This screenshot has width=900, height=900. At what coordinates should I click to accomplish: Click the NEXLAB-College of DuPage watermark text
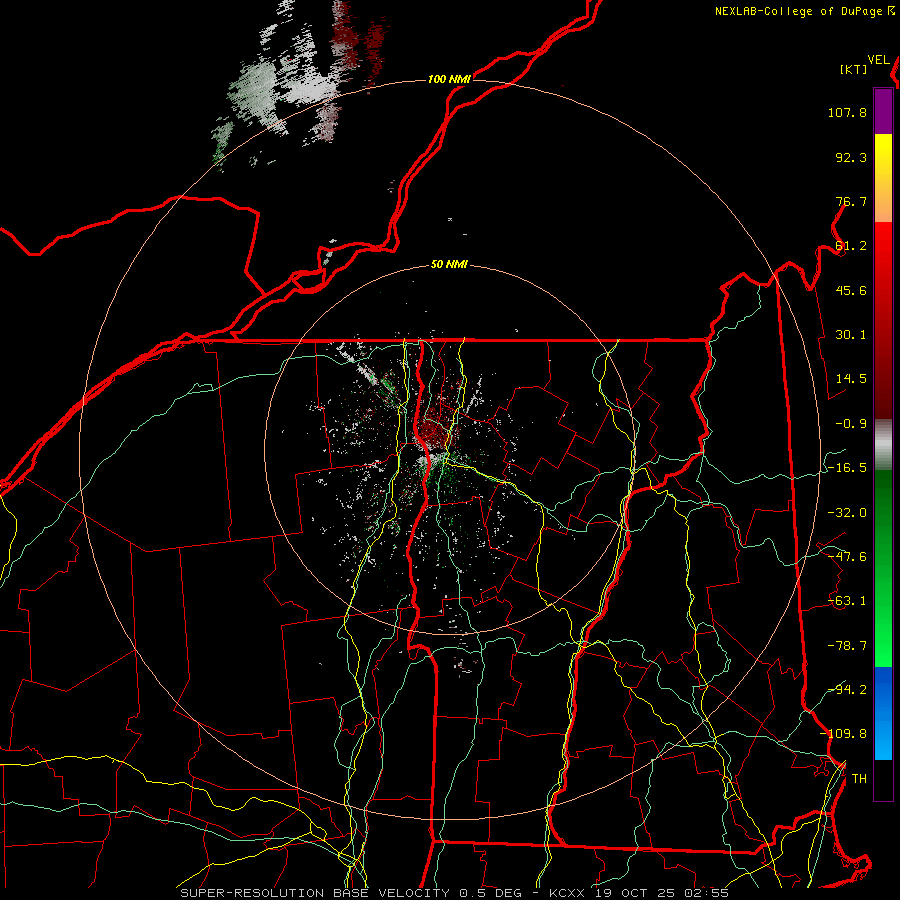coord(805,11)
